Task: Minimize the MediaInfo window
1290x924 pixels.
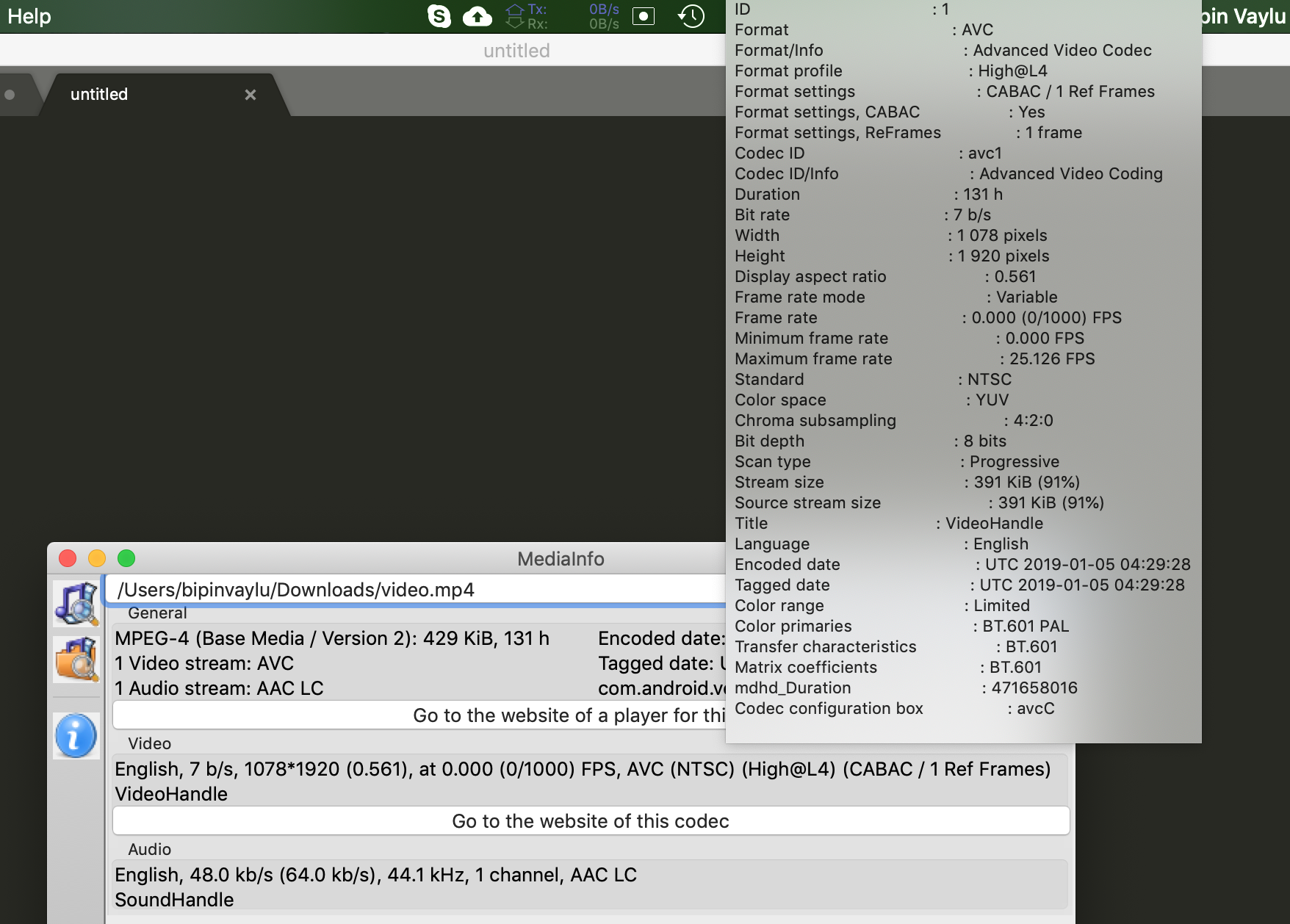Action: click(97, 558)
